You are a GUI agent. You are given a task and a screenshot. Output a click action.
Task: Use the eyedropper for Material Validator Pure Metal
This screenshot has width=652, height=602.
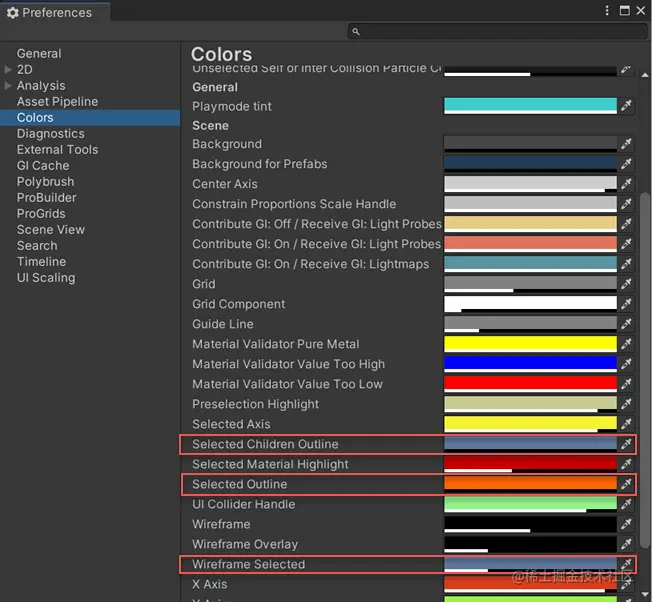[x=626, y=344]
